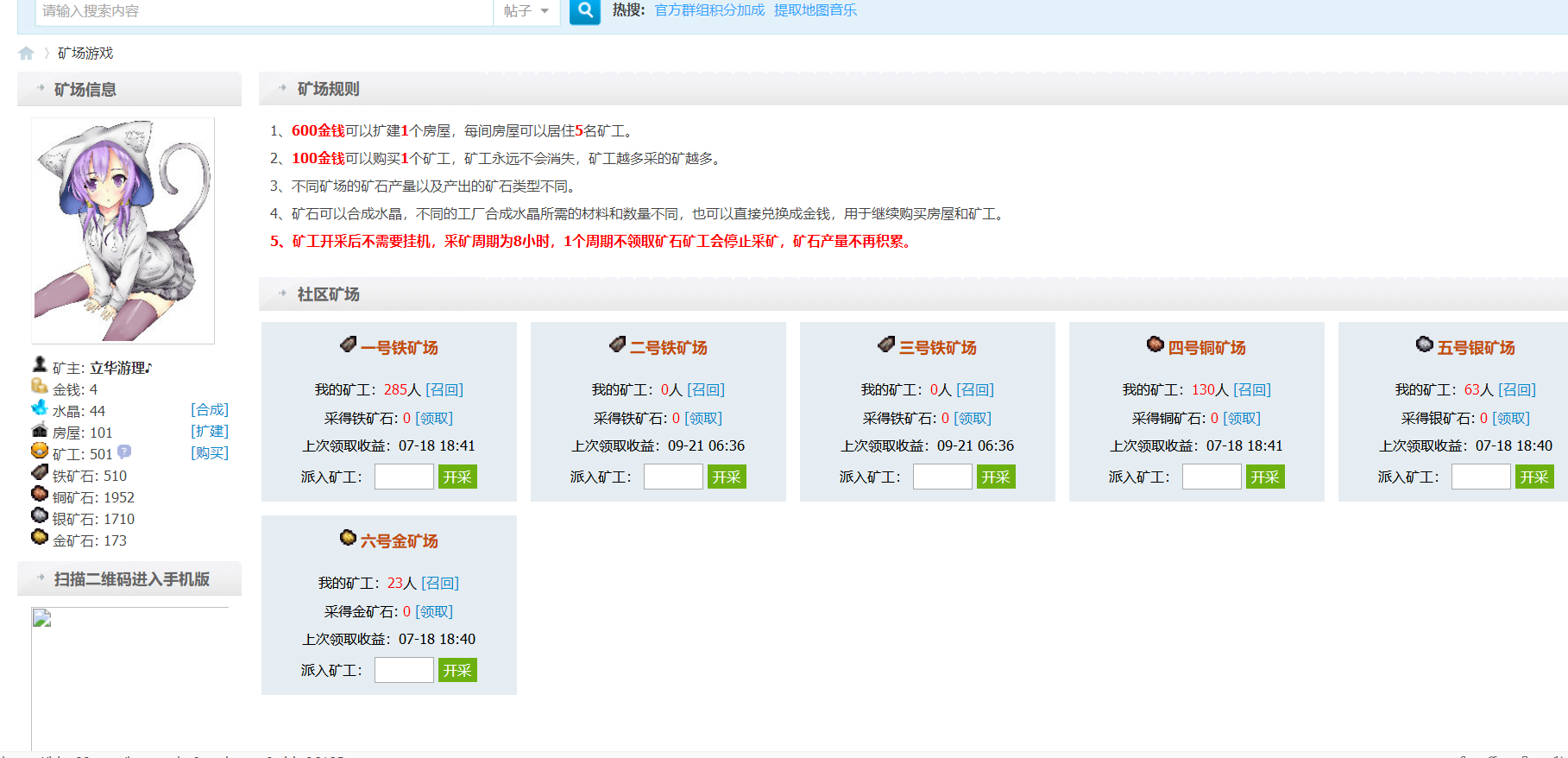The width and height of the screenshot is (1568, 758).
Task: Recall miners from 三号铁矿场
Action: pos(975,390)
